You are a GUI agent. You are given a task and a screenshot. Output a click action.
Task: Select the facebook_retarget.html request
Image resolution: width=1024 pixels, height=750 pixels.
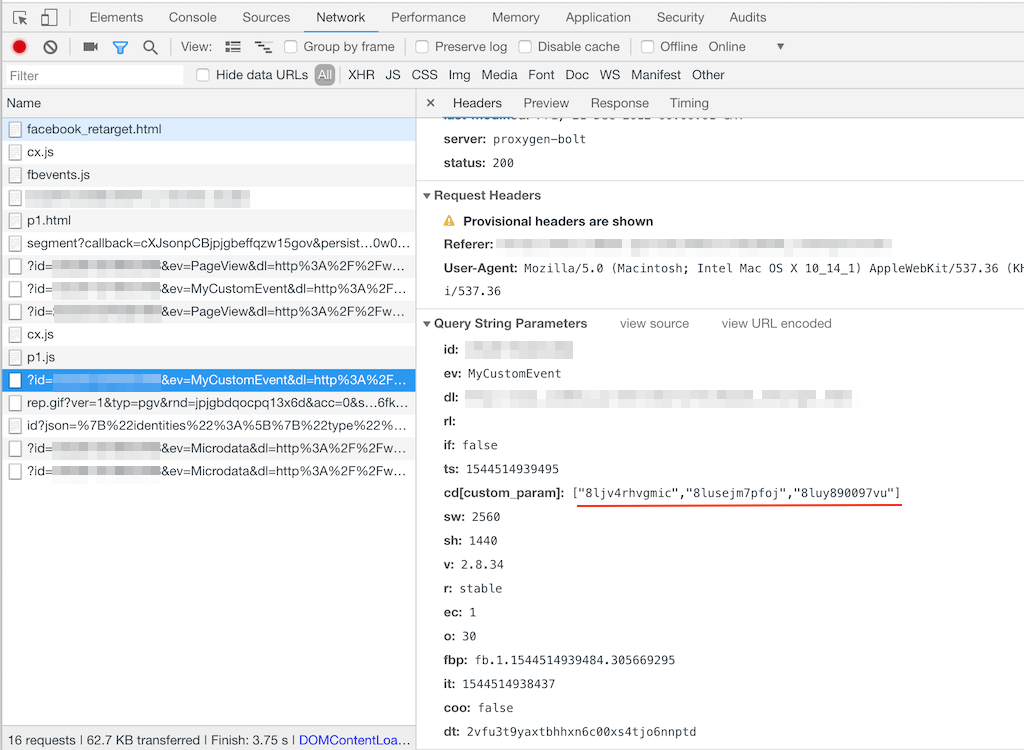point(209,129)
